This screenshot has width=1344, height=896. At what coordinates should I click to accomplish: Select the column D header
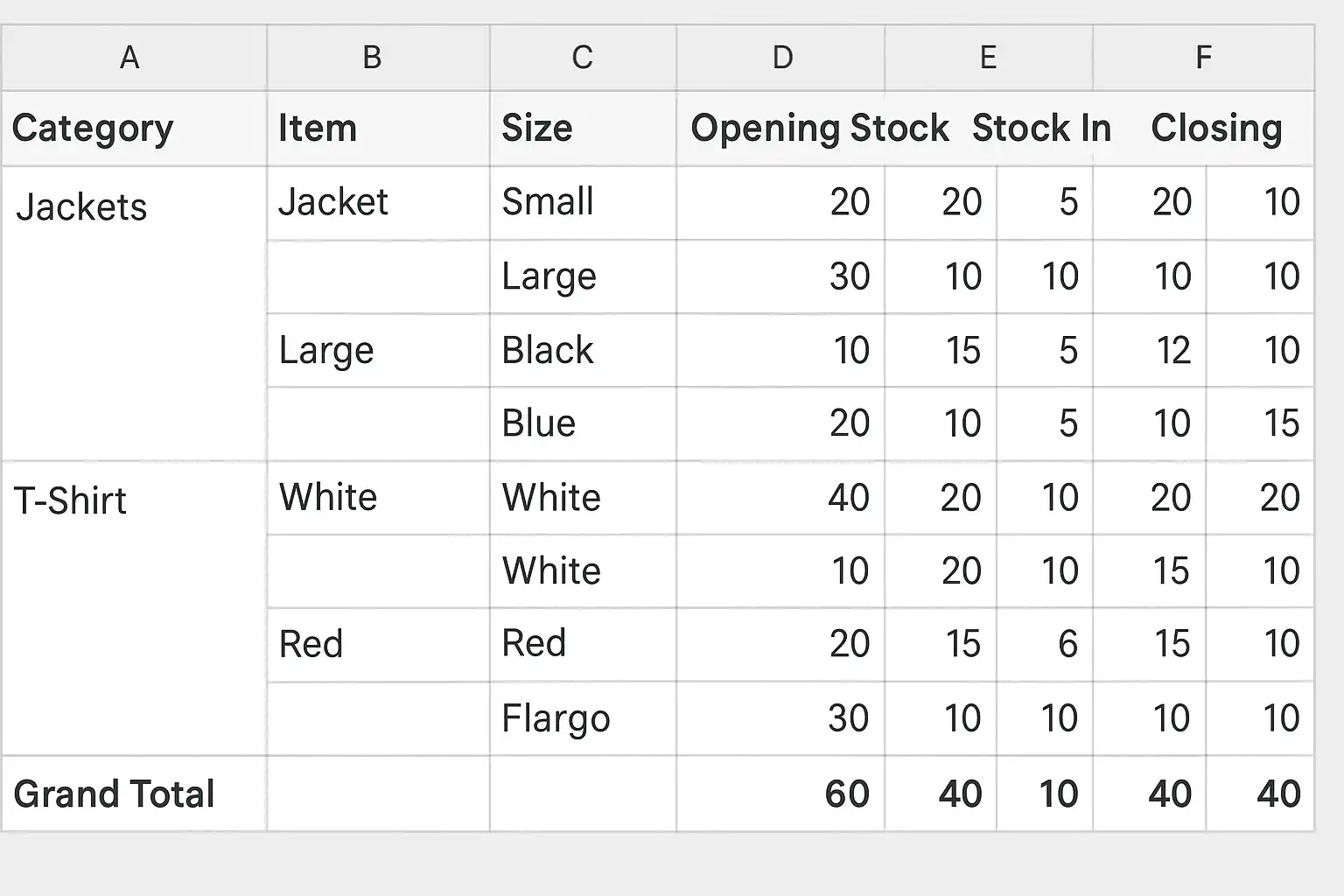(x=782, y=58)
